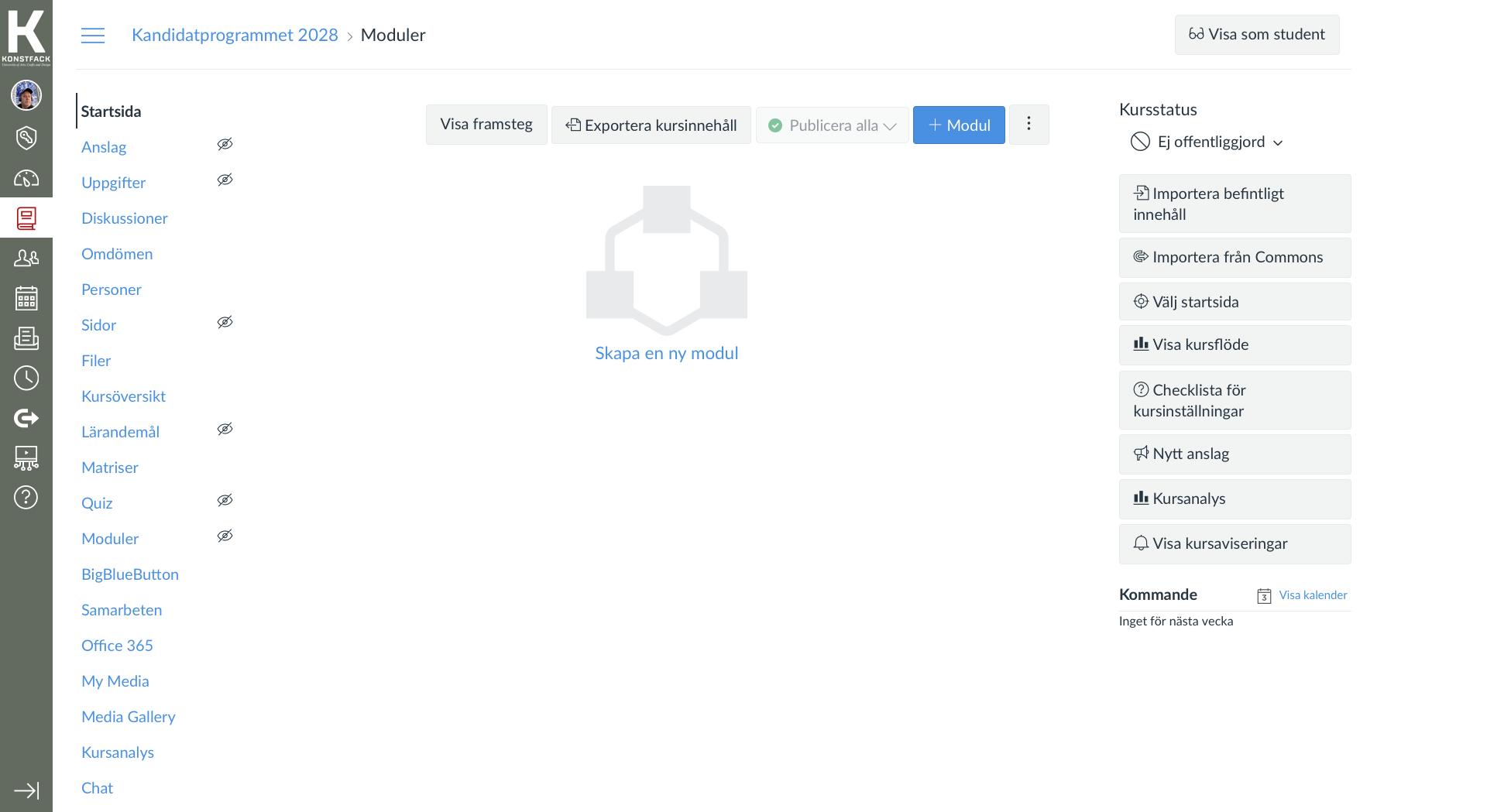
Task: Click the Välj startsida button
Action: tap(1235, 302)
